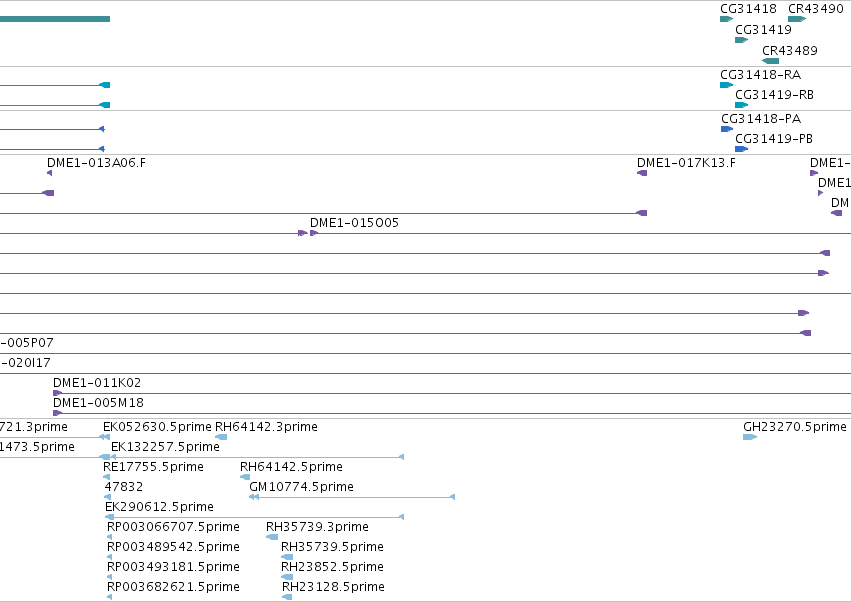Image resolution: width=851 pixels, height=602 pixels.
Task: Select the GM10774.5prime EST feature line
Action: 352,497
